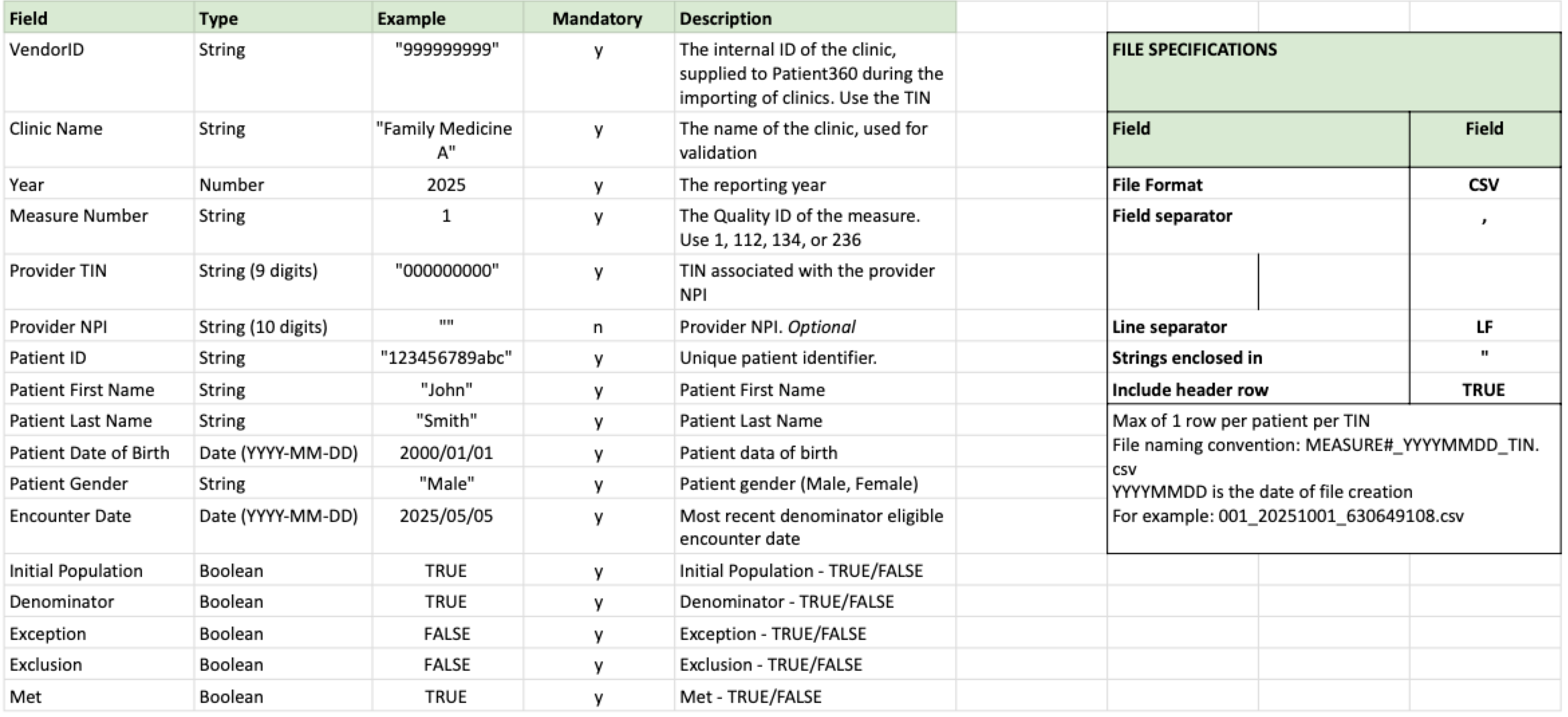This screenshot has height=717, width=1568.
Task: Click the Include header row TRUE value
Action: 1485,389
